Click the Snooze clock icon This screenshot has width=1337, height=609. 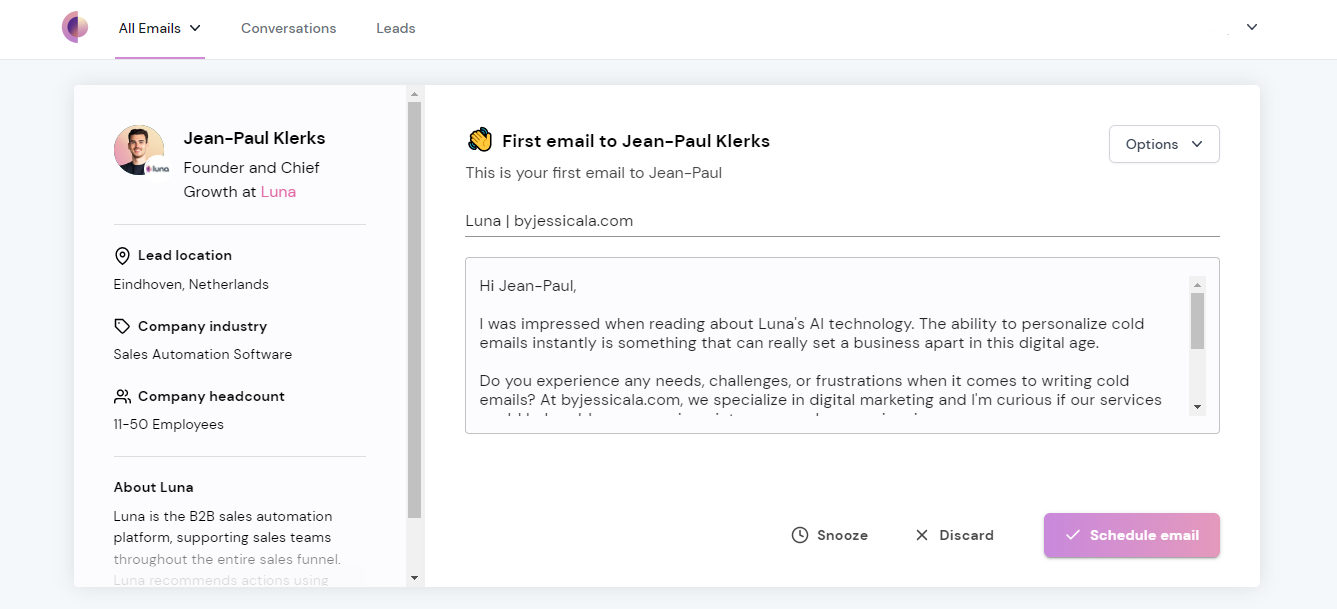pyautogui.click(x=799, y=535)
